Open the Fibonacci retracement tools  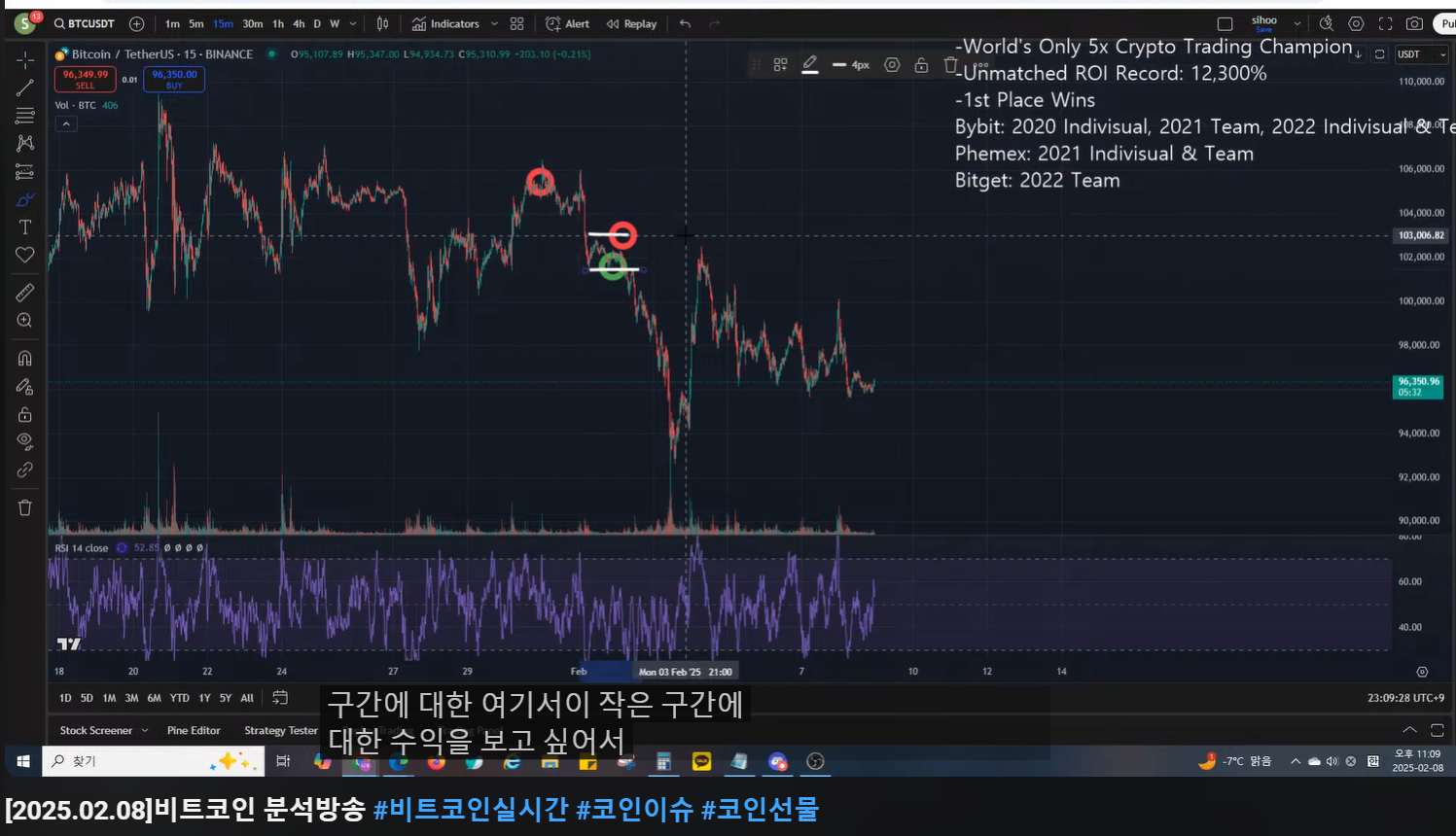[x=25, y=116]
